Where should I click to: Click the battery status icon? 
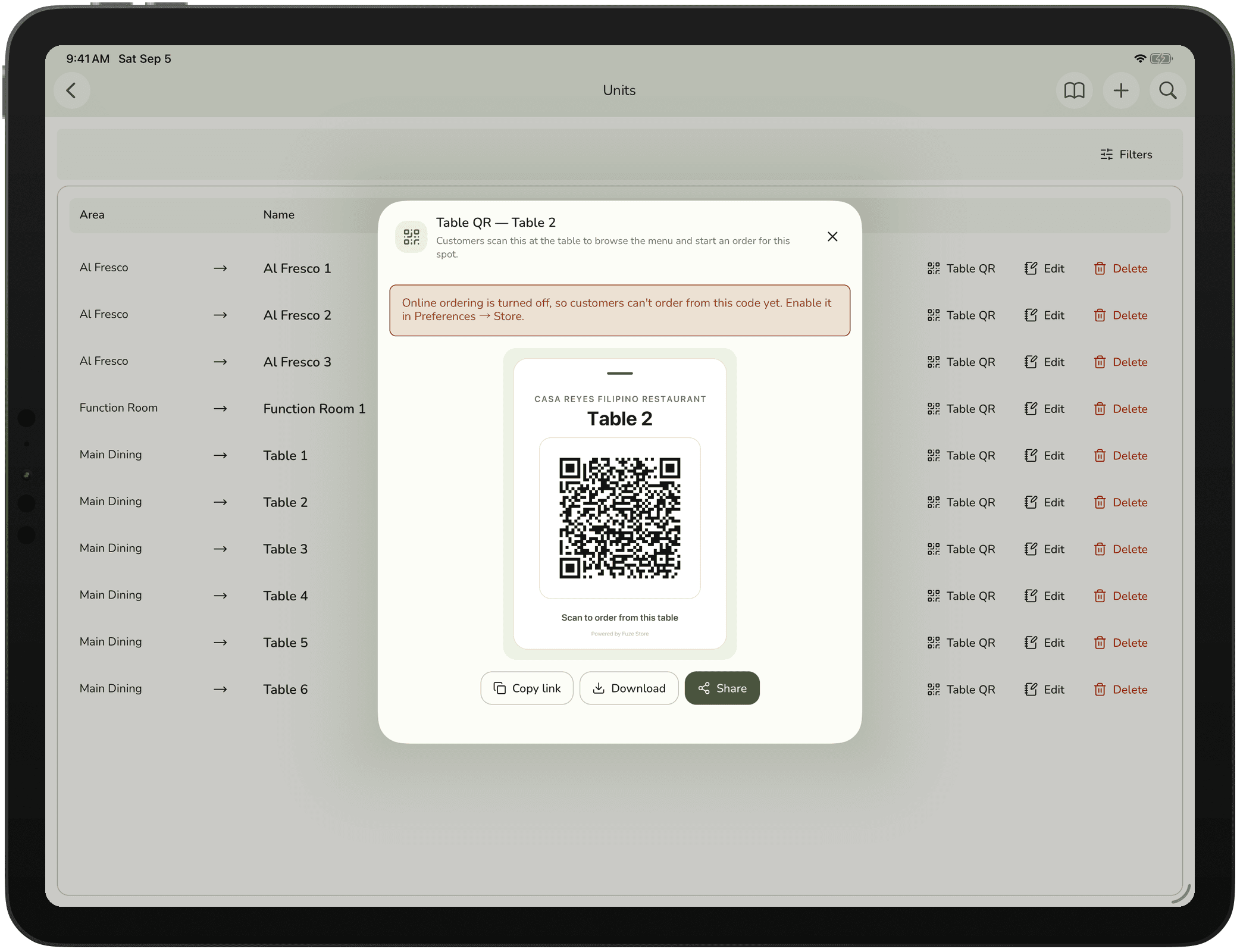pyautogui.click(x=1161, y=58)
